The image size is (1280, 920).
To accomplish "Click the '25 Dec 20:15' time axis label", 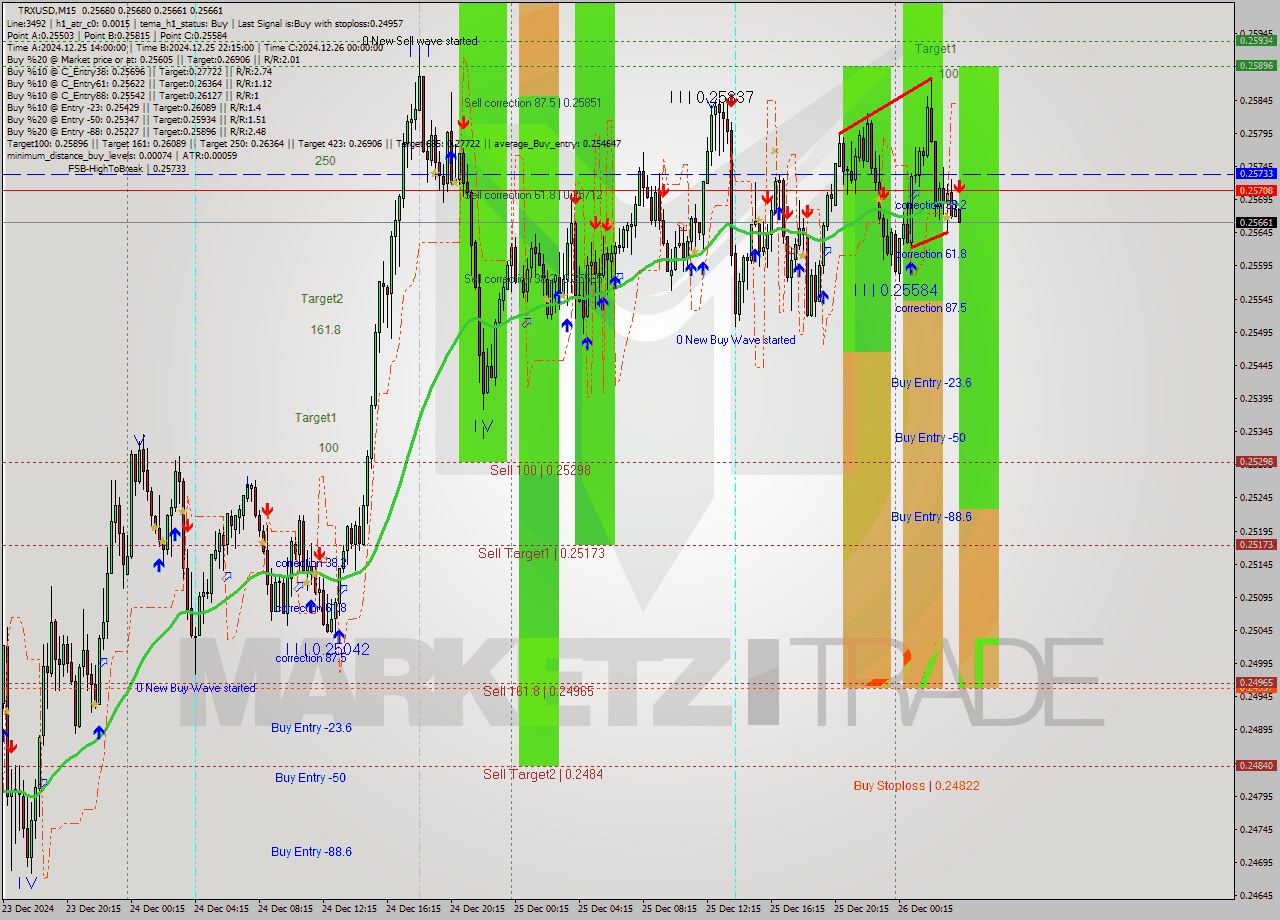I will (x=861, y=909).
